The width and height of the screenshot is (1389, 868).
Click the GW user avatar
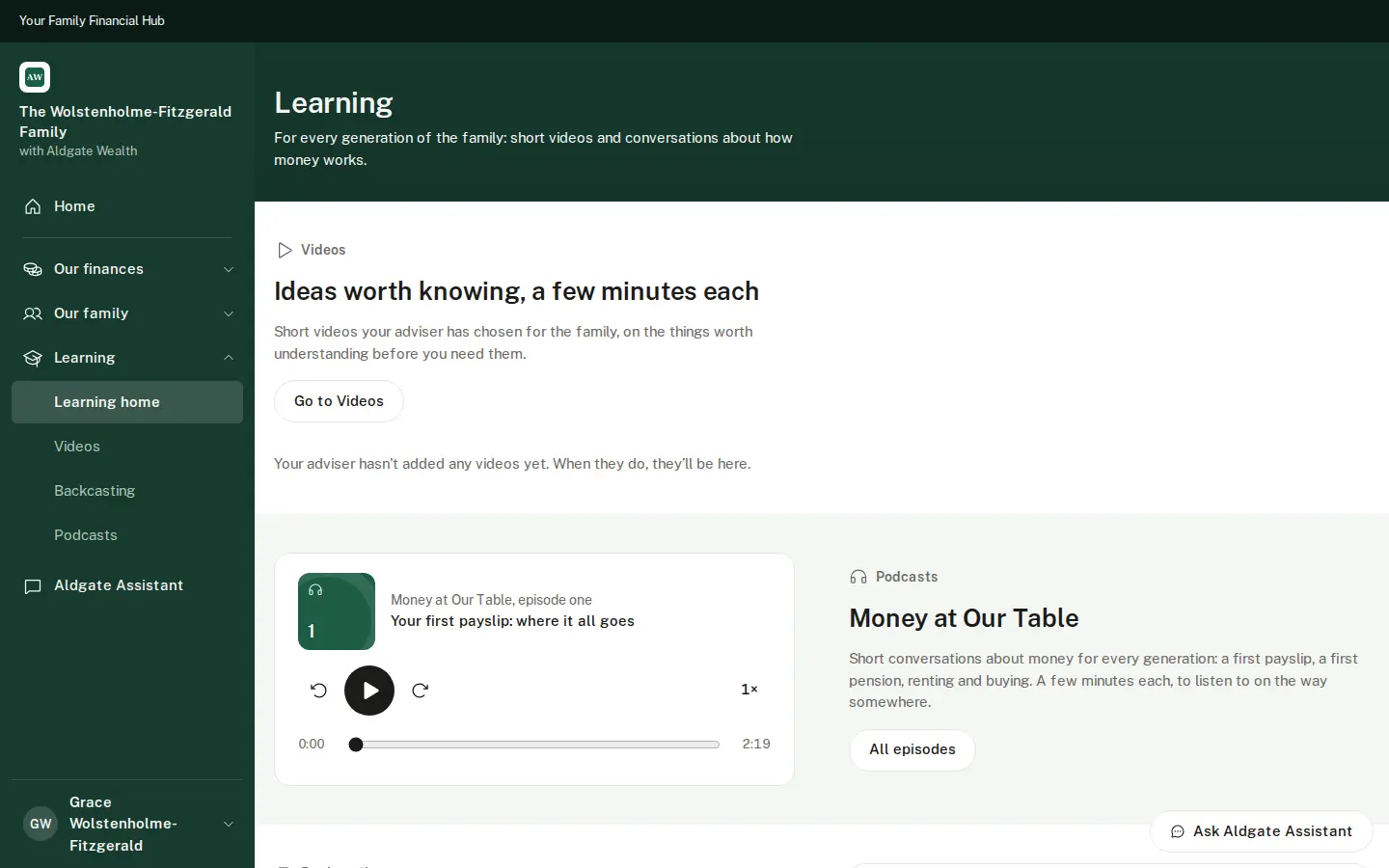pyautogui.click(x=41, y=824)
